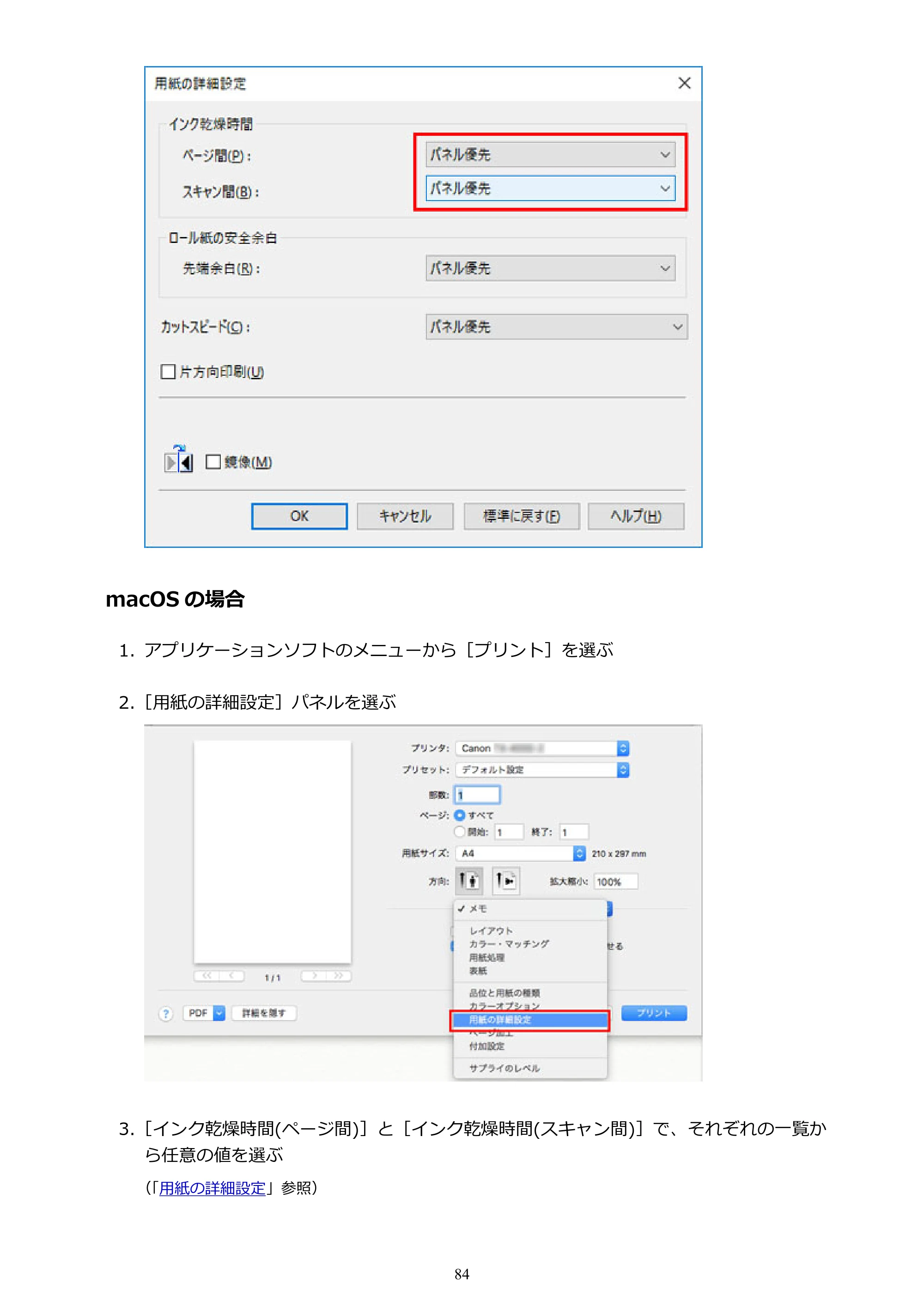Click the OK button
Screen dimensions: 924x1307
[299, 517]
